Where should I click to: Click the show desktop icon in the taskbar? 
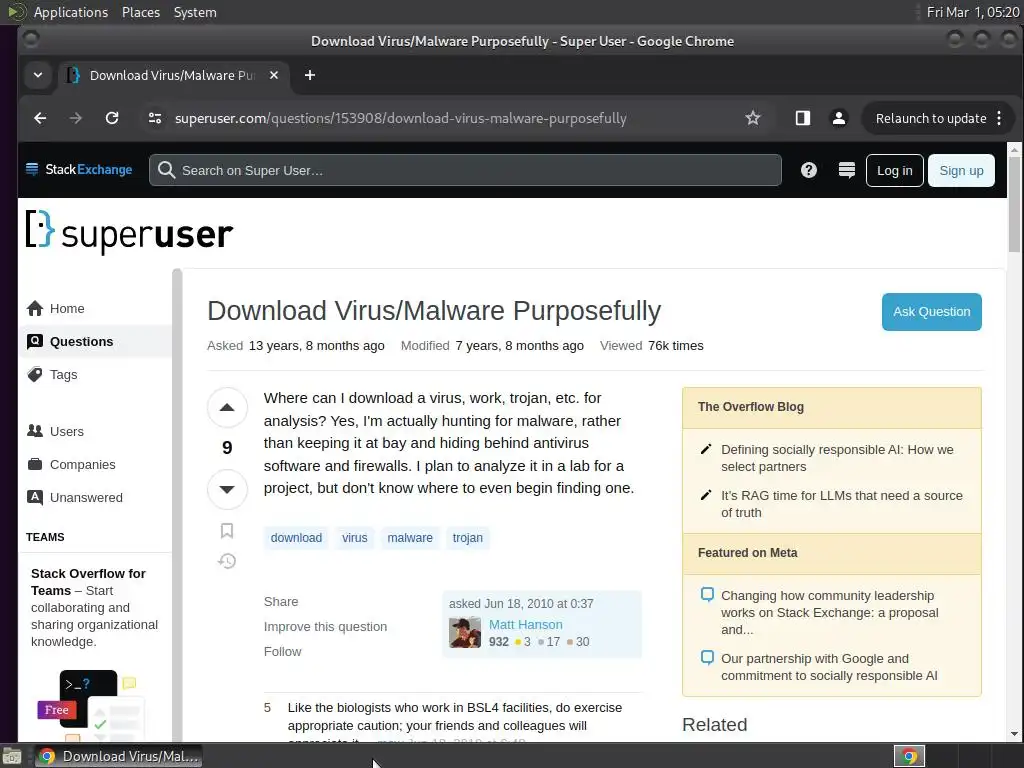tap(12, 756)
